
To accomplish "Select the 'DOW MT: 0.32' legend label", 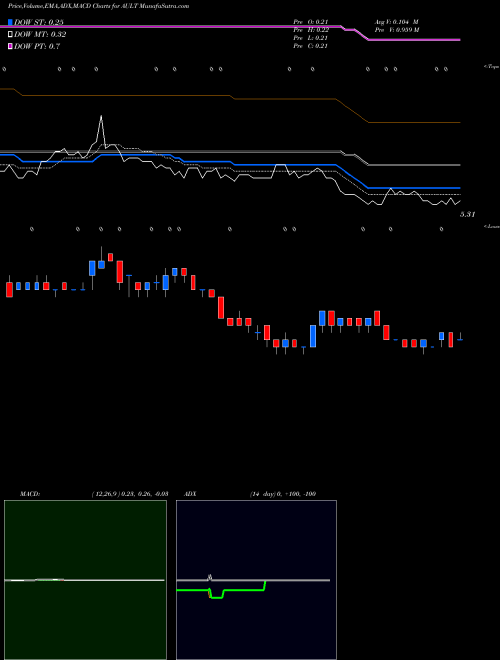I will (40, 35).
